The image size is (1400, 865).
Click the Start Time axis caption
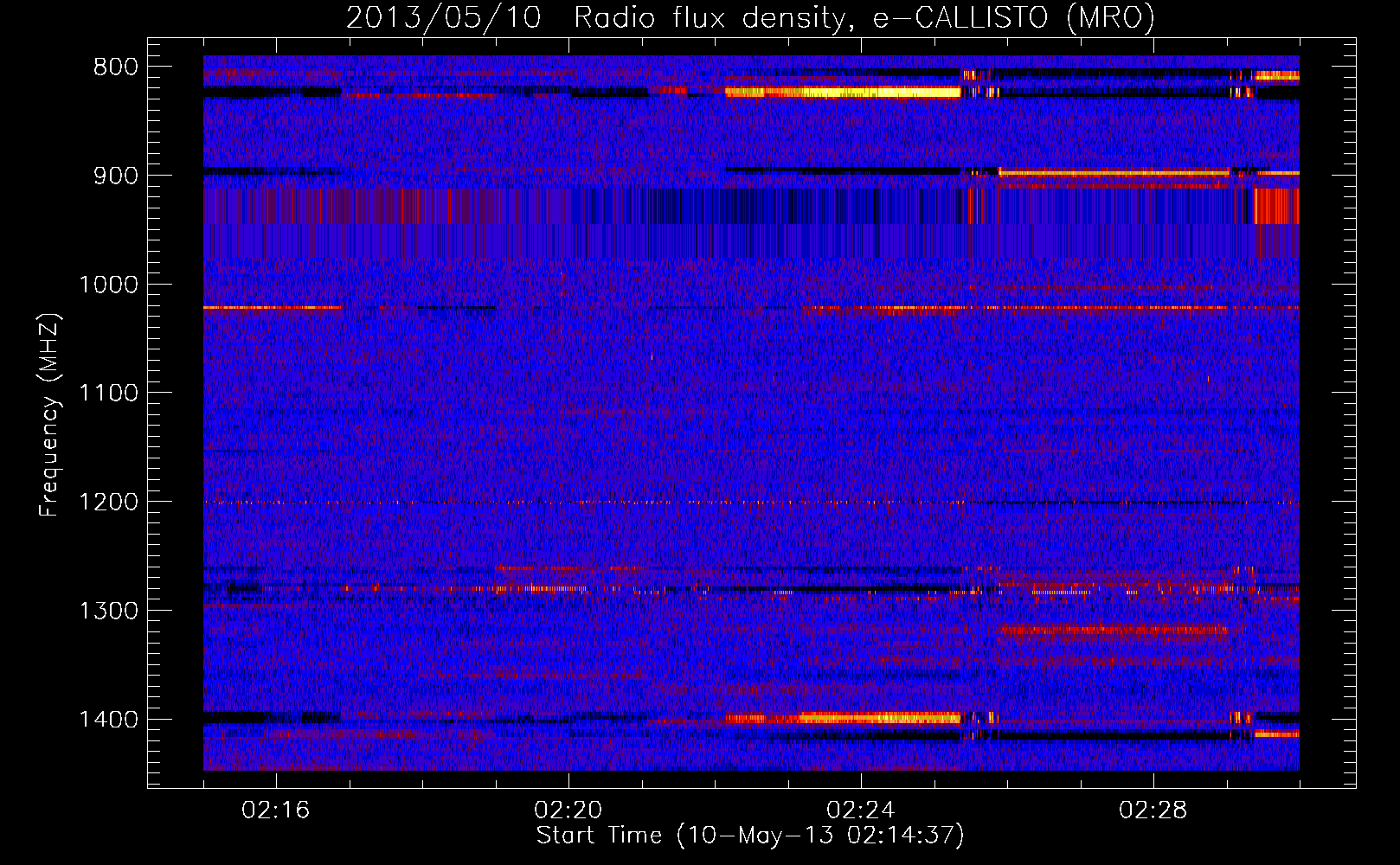750,836
